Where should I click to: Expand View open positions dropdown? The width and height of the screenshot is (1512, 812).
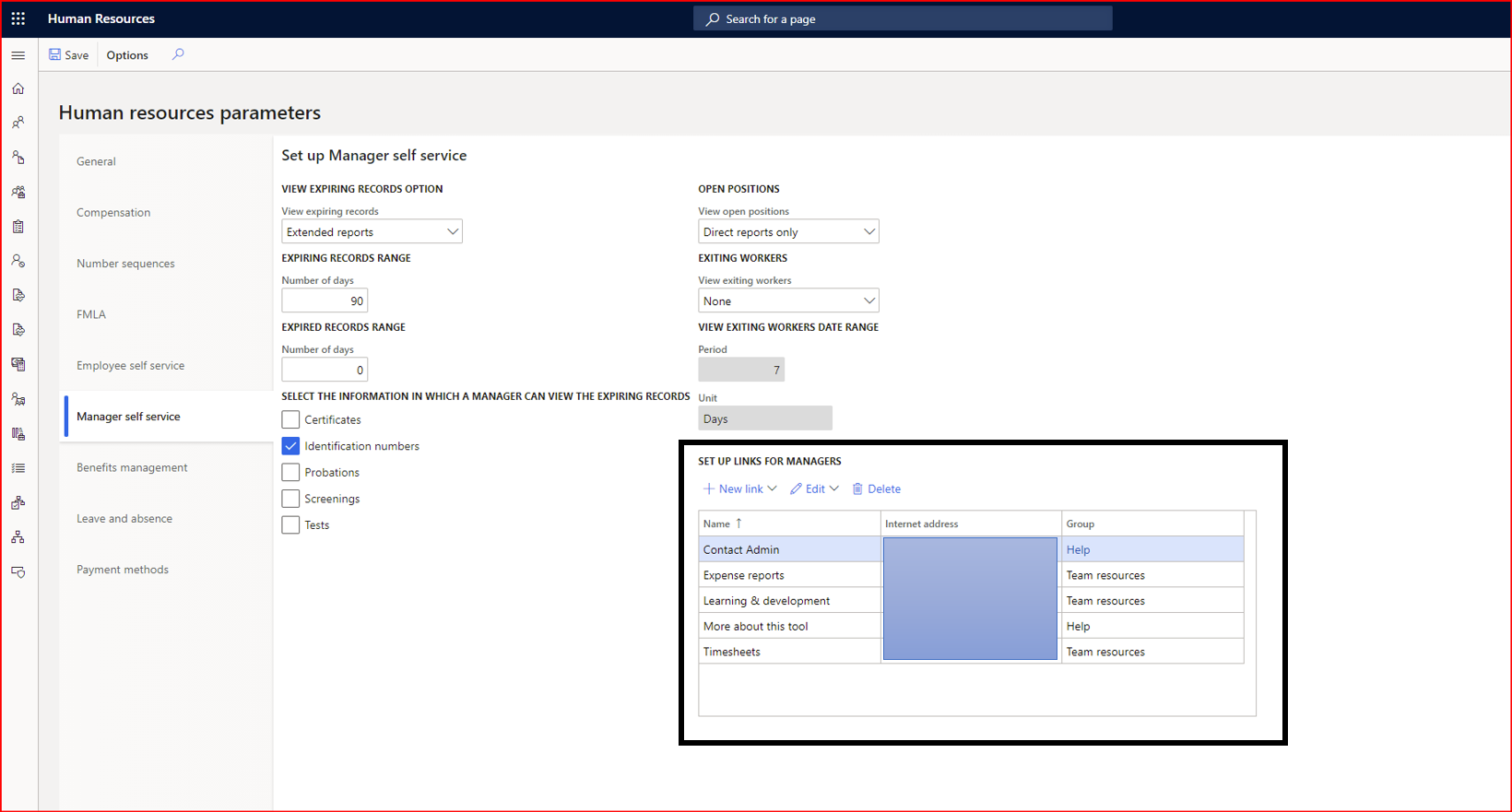pyautogui.click(x=788, y=232)
